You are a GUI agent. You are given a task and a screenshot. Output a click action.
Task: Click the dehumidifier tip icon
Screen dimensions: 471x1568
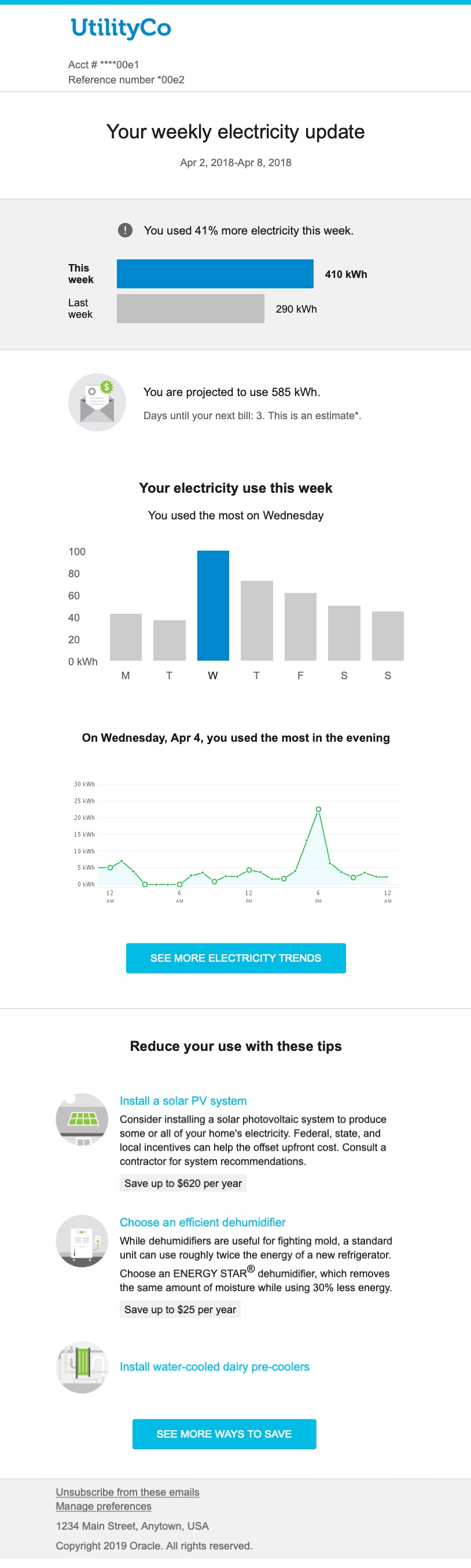82,1242
